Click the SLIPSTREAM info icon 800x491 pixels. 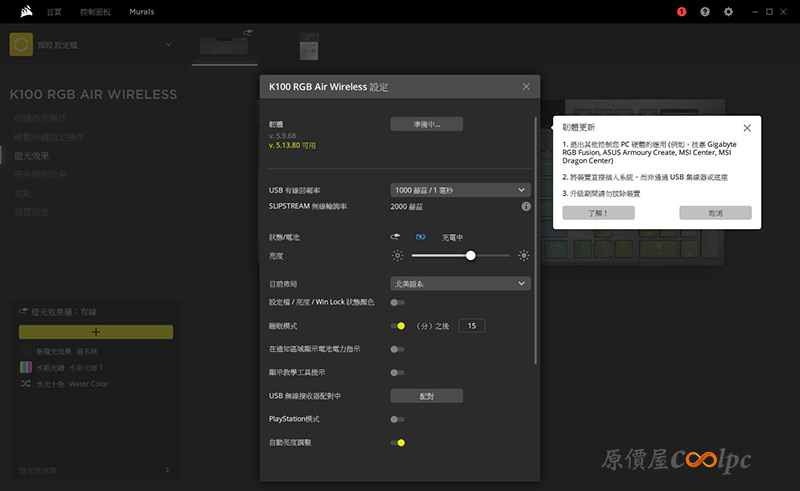coord(526,206)
